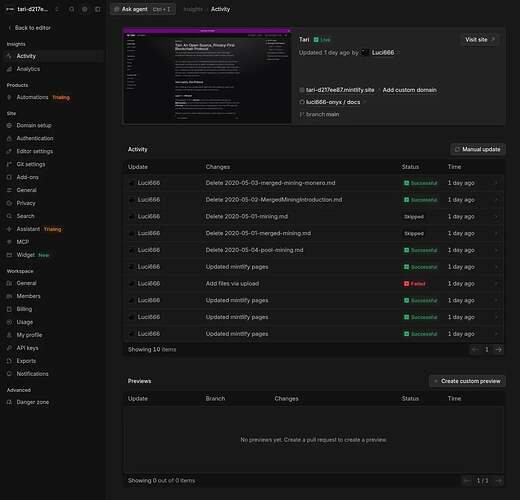520x500 pixels.
Task: Select Add files via upload change text
Action: (232, 284)
